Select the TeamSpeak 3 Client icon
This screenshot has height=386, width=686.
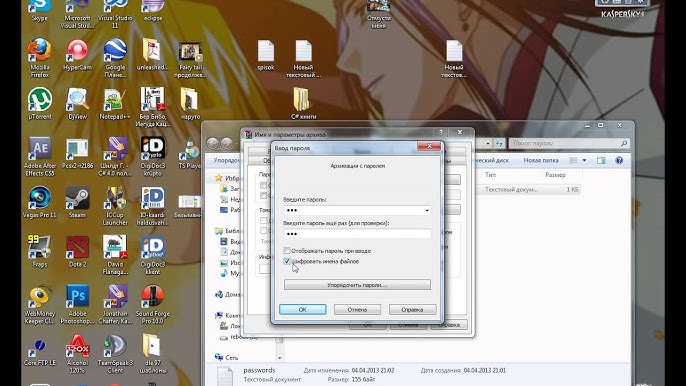tap(115, 354)
